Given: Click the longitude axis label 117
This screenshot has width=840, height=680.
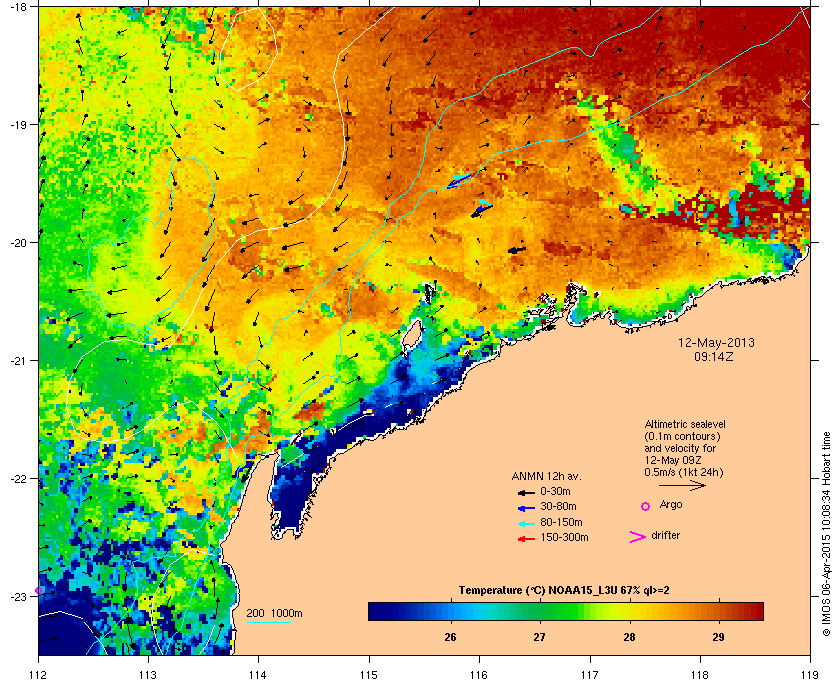Looking at the screenshot, I should (x=589, y=674).
